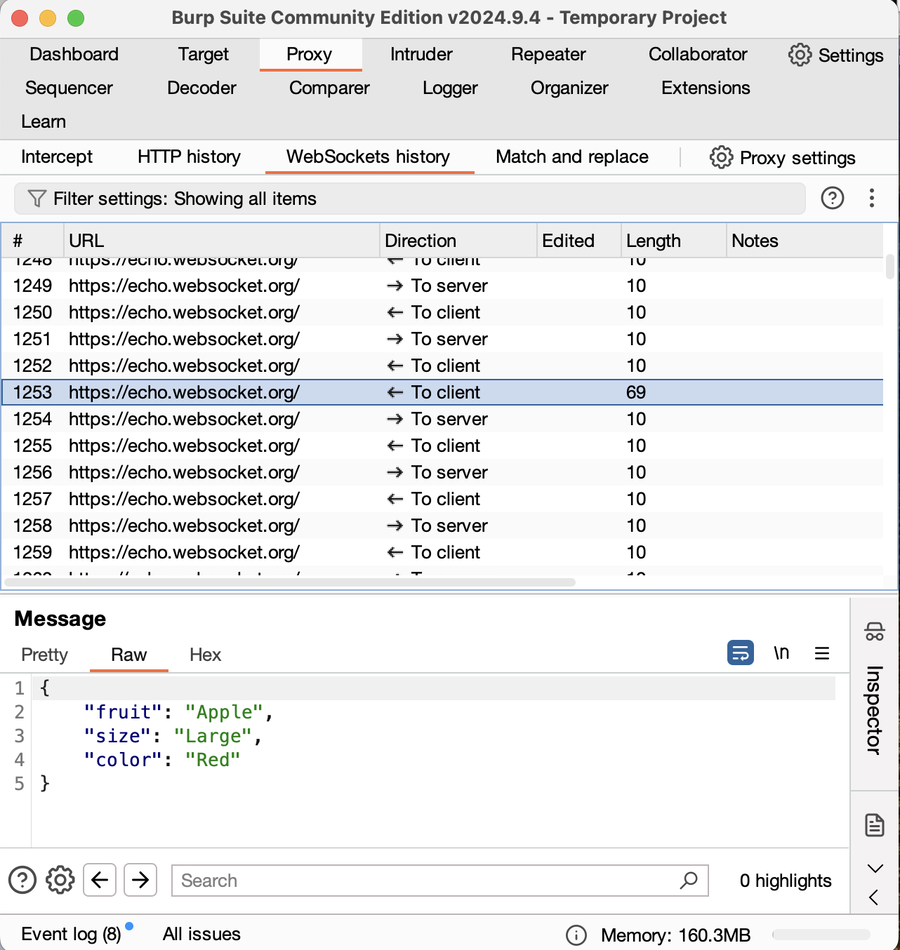Viewport: 900px width, 950px height.
Task: Sort table by URL column header
Action: (222, 241)
